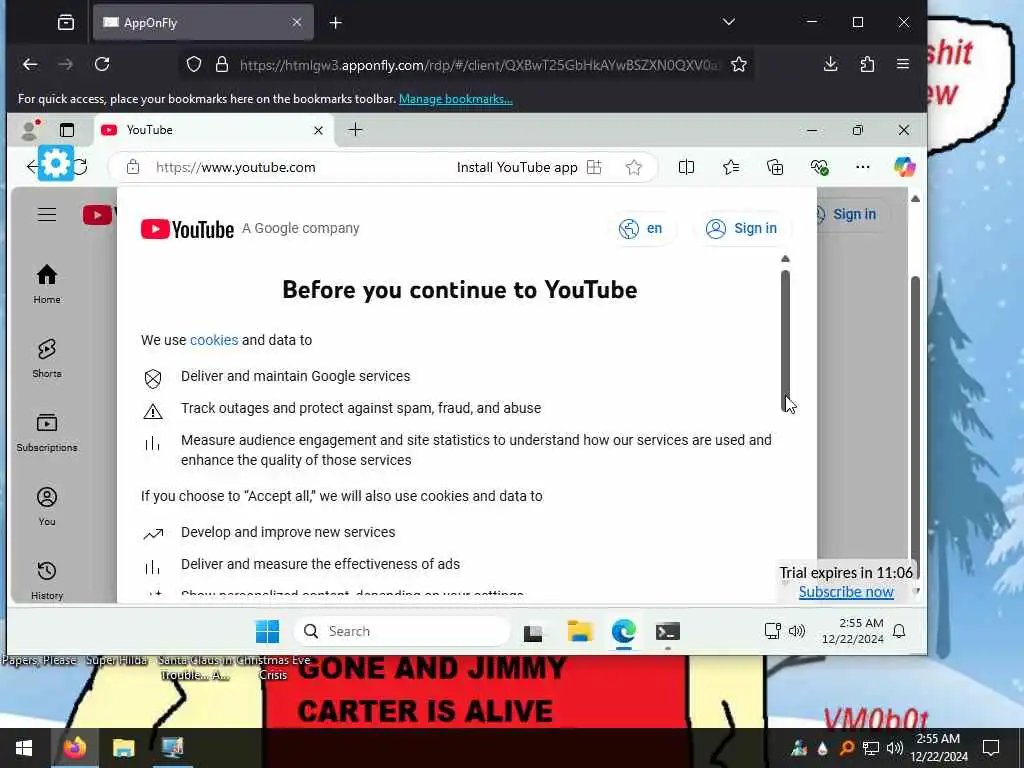
Task: Open new tab in Firefox
Action: click(336, 23)
